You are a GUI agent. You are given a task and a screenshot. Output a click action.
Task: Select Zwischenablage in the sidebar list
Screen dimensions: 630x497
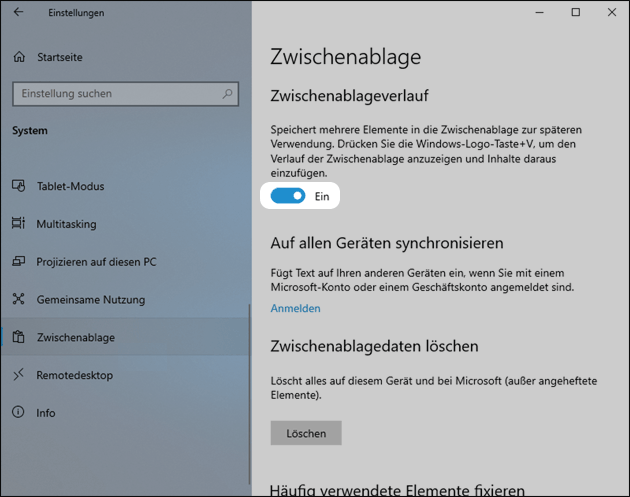click(x=75, y=338)
